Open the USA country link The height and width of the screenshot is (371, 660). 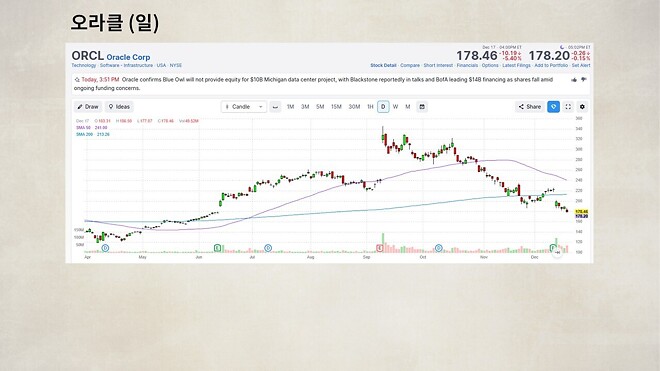coord(161,66)
